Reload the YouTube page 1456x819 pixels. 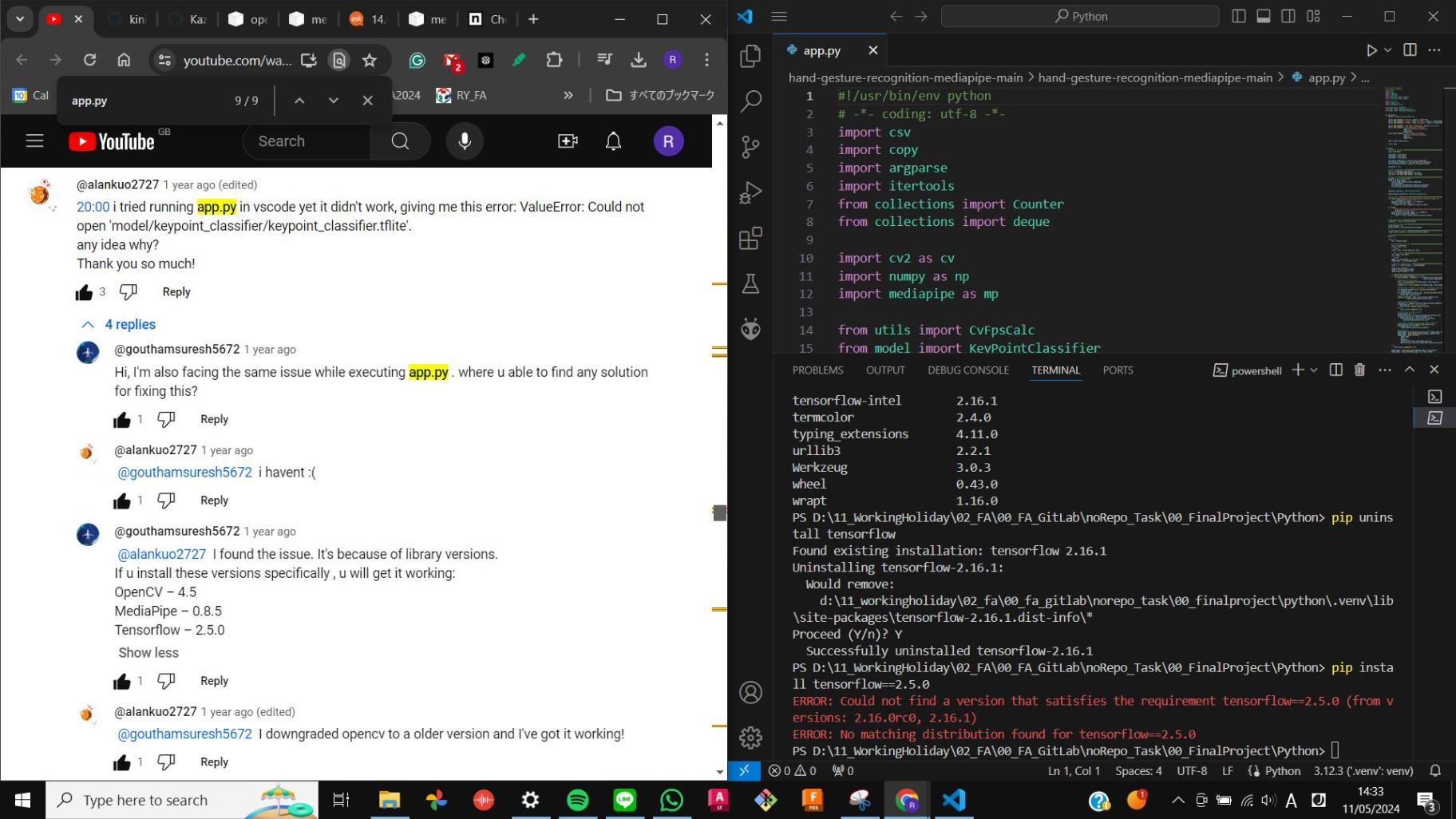89,60
